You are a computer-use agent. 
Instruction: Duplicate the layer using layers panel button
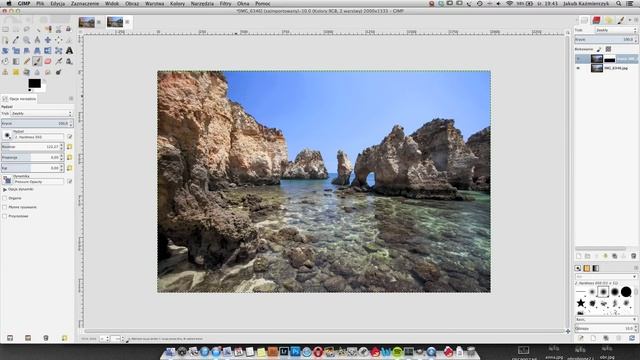tap(614, 256)
